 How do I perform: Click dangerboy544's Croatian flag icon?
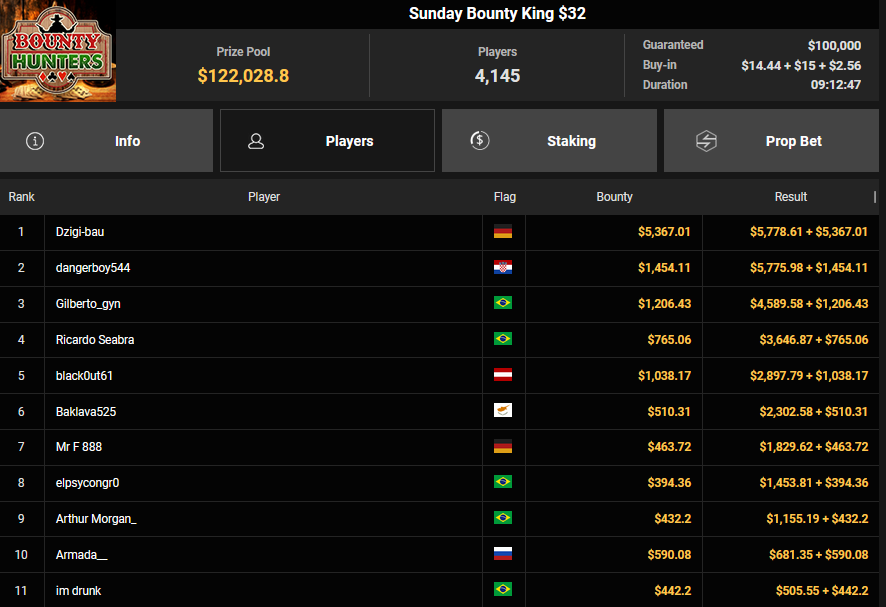pyautogui.click(x=503, y=268)
